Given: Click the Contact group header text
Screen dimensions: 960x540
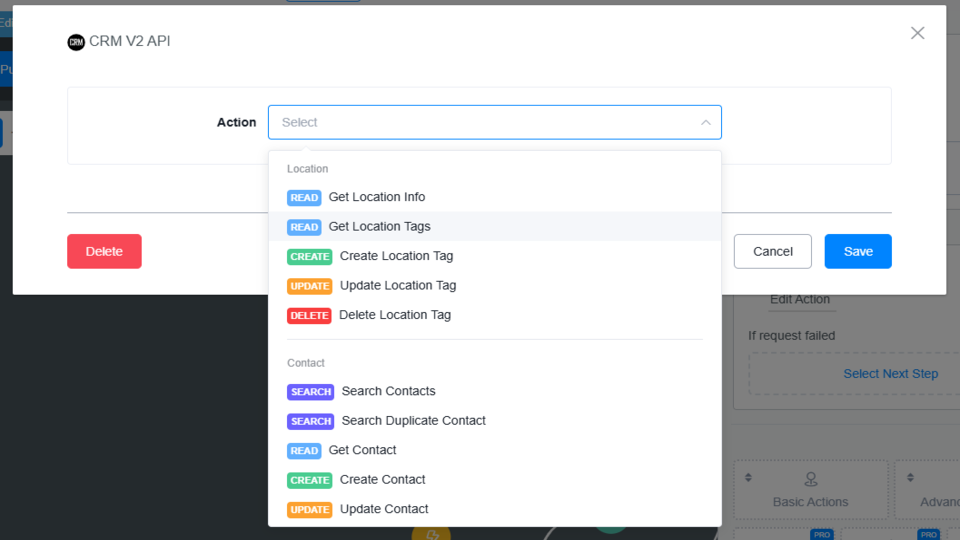Looking at the screenshot, I should (x=306, y=363).
